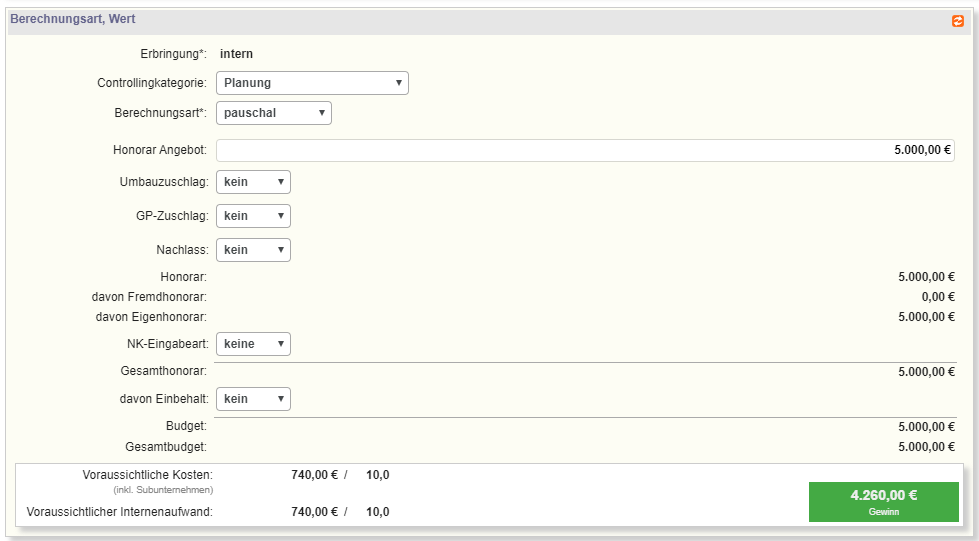This screenshot has width=979, height=541.
Task: Click the Honorar Angebot input field
Action: [x=585, y=150]
